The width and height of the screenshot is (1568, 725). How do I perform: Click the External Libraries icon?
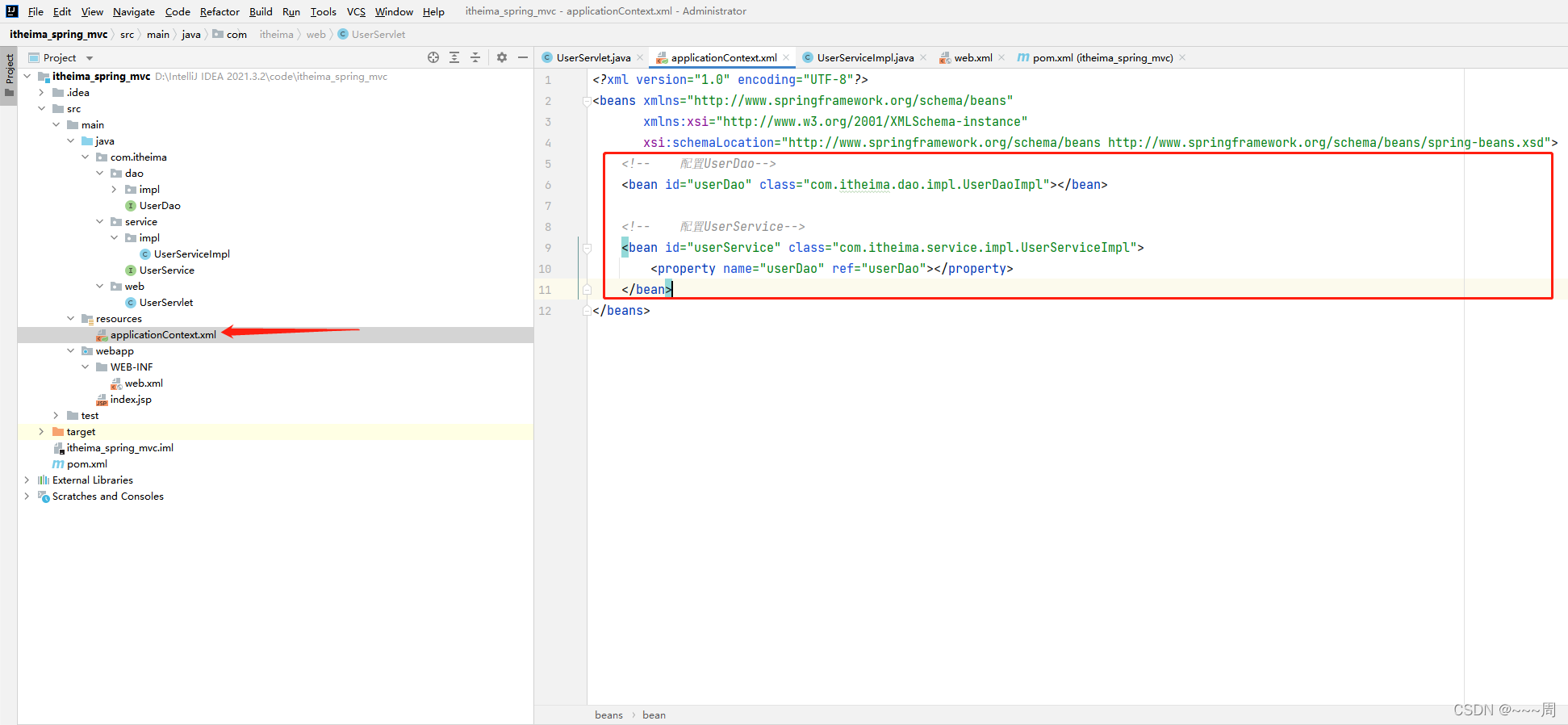(x=44, y=480)
